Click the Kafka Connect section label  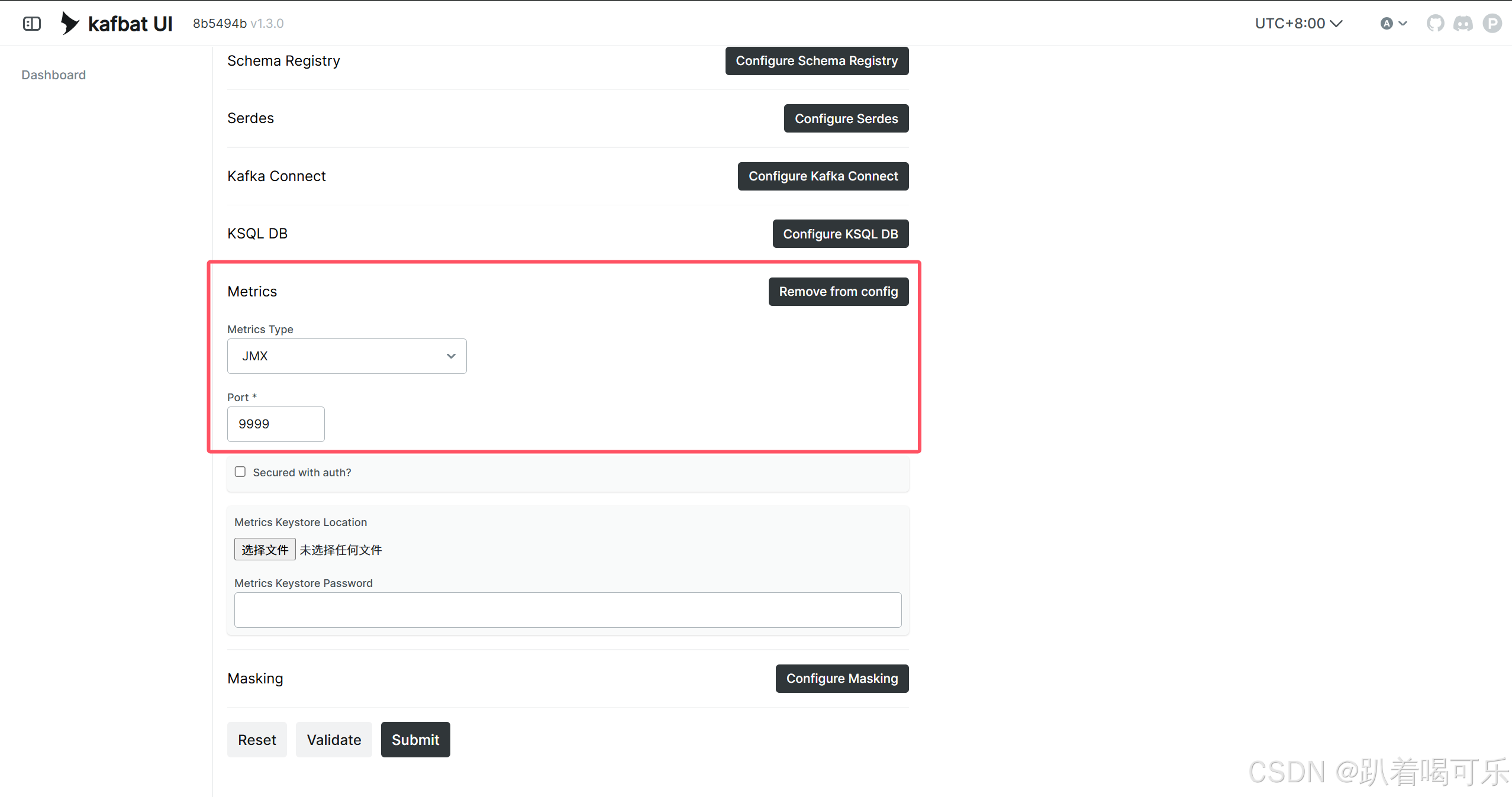coord(276,176)
